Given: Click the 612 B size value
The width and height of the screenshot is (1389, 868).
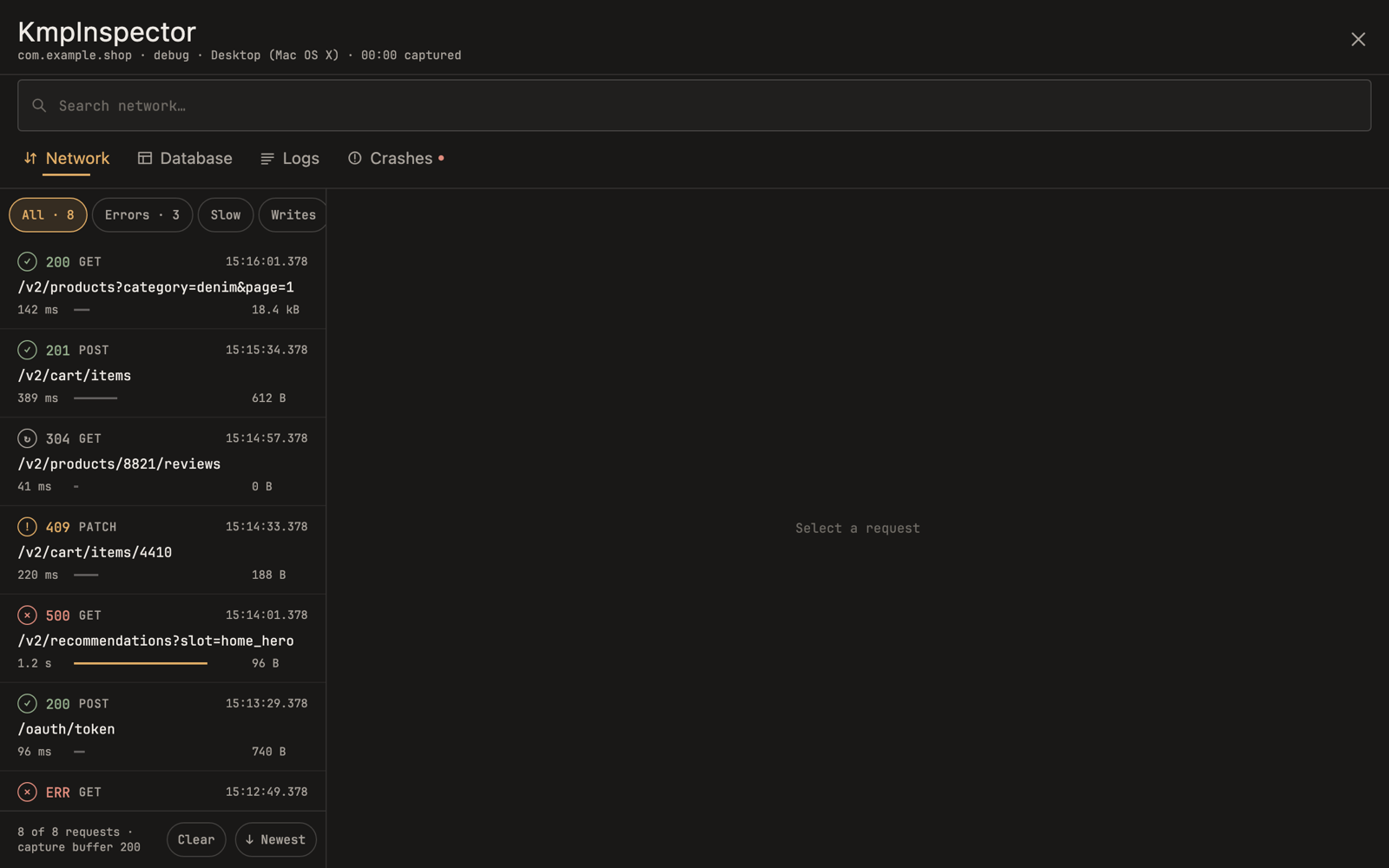Looking at the screenshot, I should point(268,398).
